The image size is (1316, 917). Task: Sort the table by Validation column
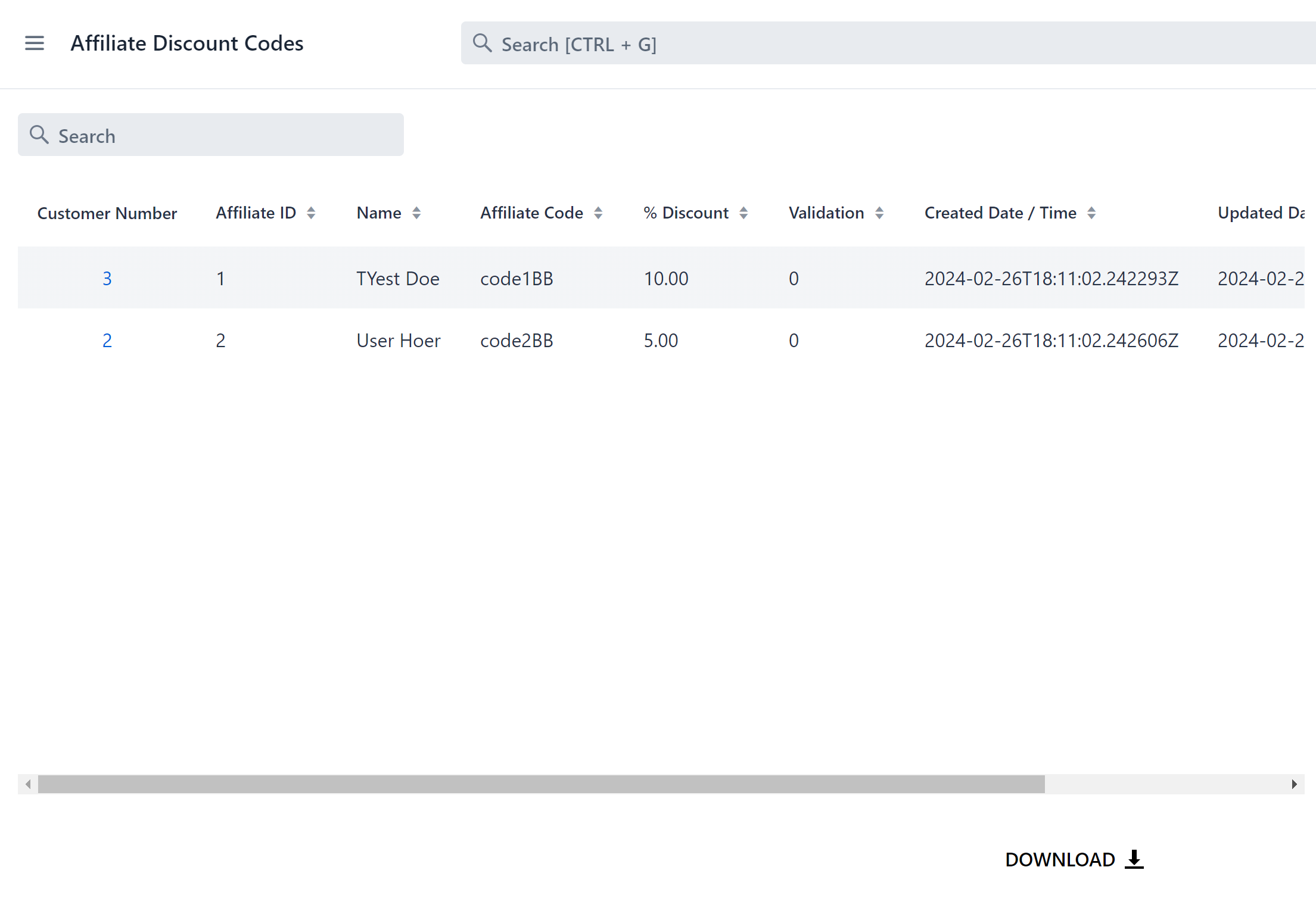881,213
